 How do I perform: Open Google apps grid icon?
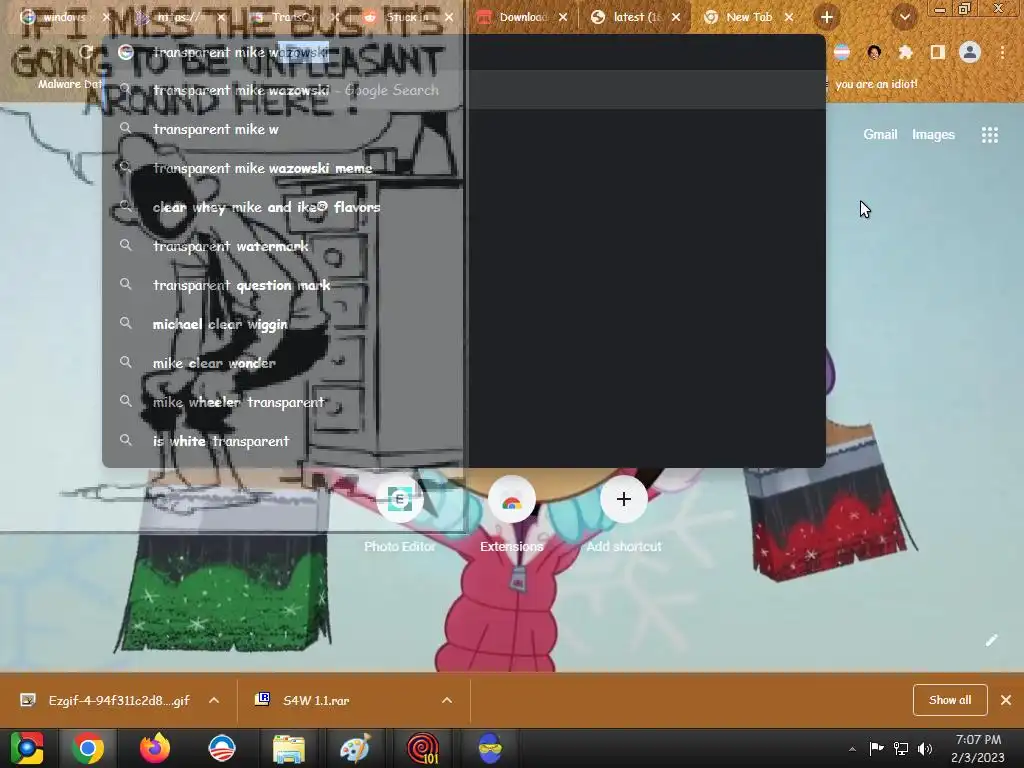coord(989,135)
